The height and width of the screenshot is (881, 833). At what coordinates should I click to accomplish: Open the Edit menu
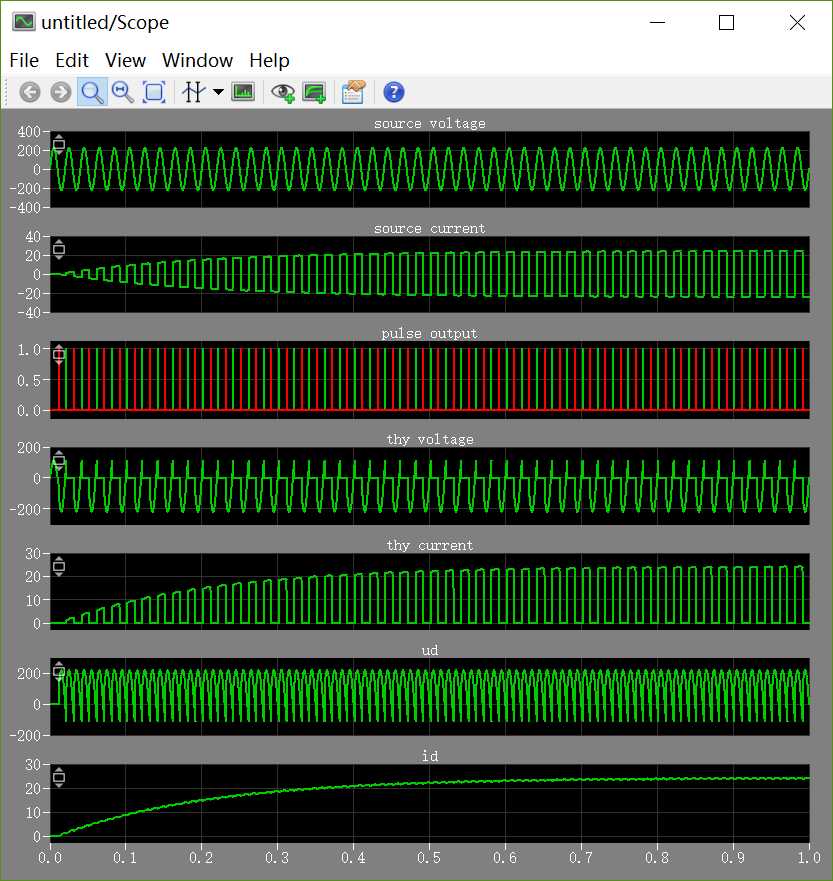click(72, 60)
